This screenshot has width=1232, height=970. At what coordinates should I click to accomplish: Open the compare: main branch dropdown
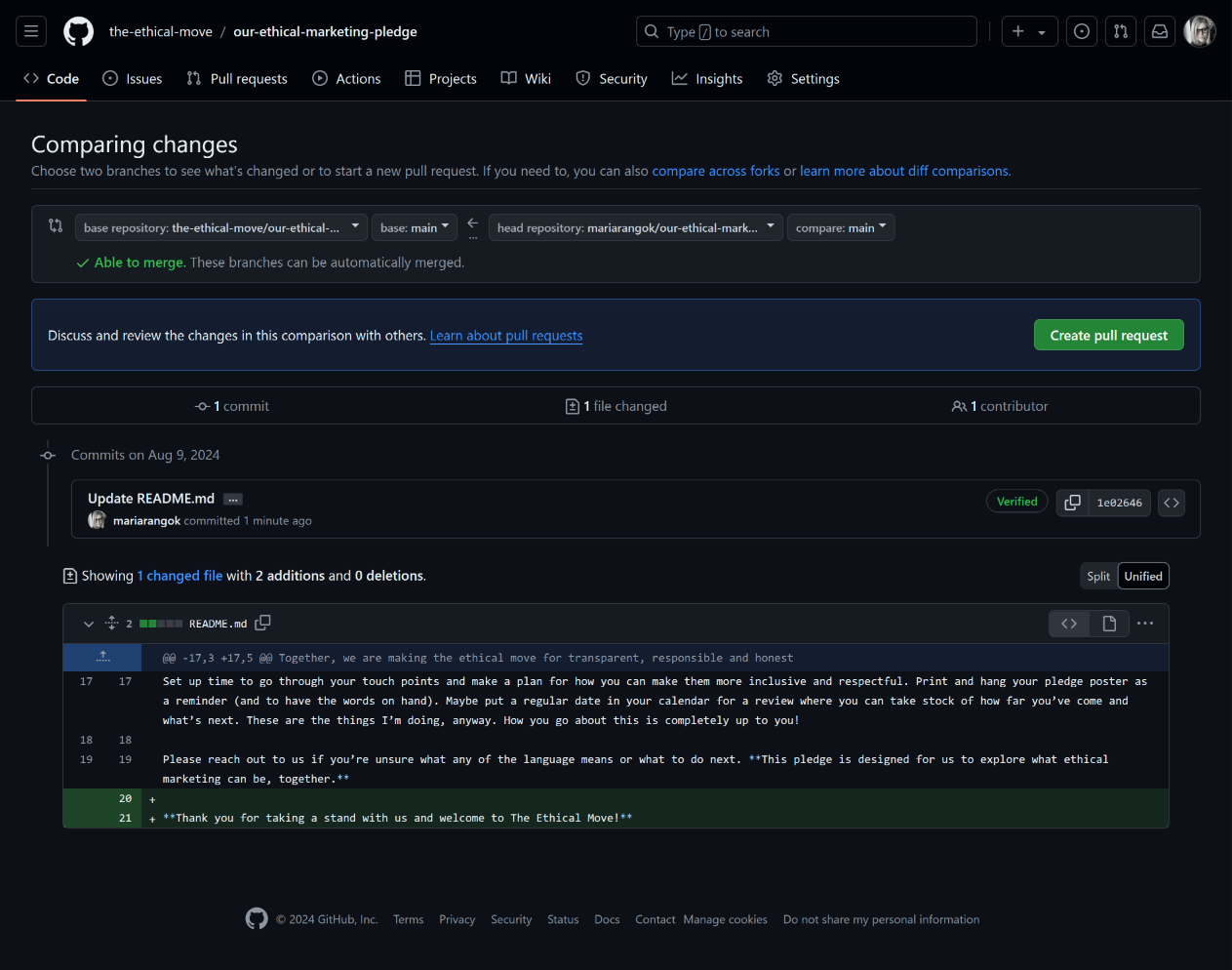(840, 227)
